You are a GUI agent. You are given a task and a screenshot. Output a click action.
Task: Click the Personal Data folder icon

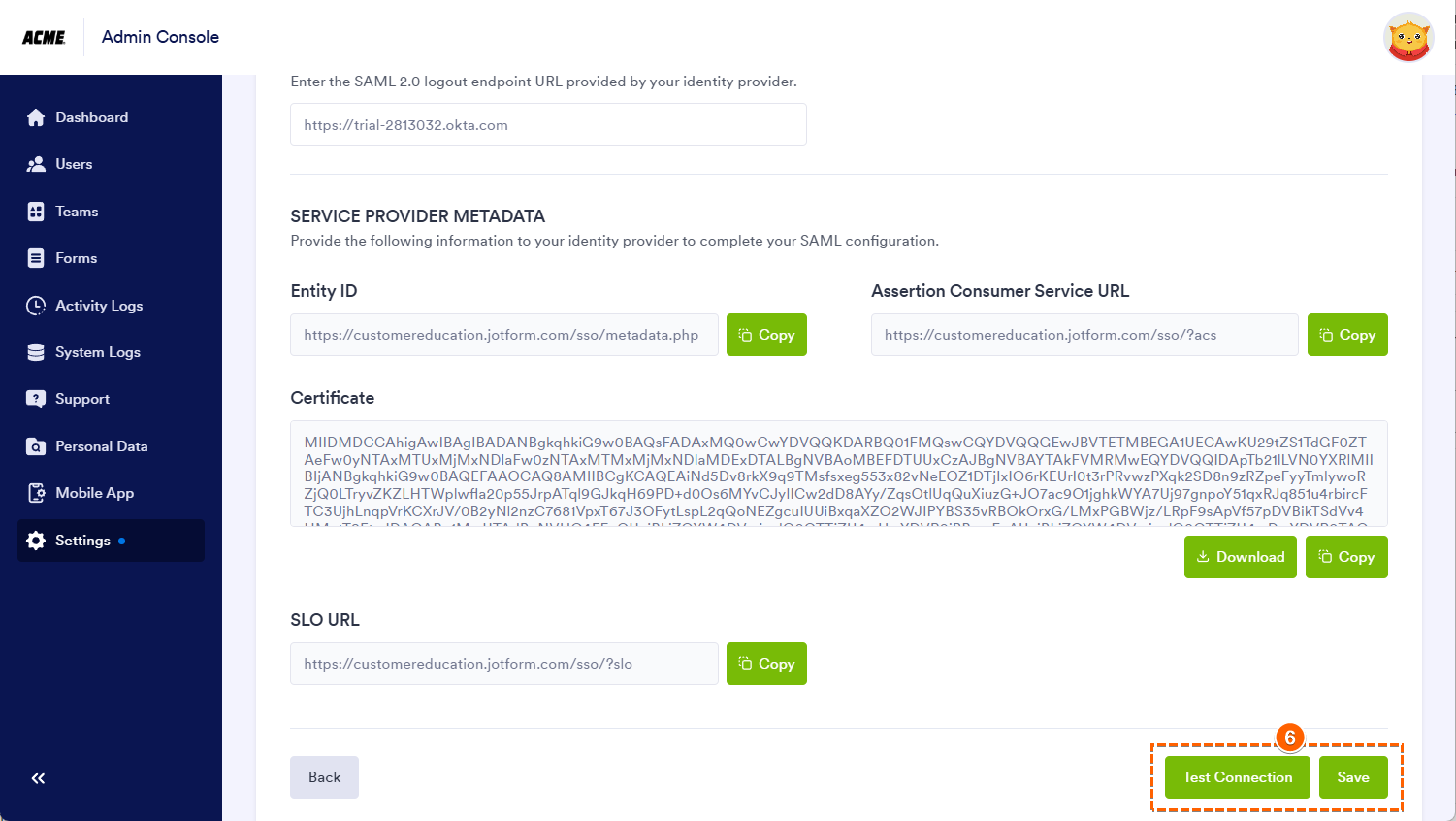(x=36, y=446)
